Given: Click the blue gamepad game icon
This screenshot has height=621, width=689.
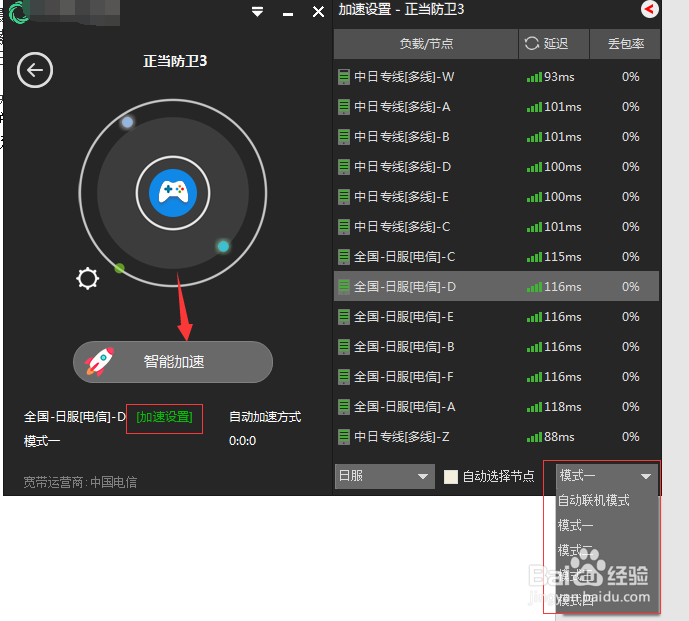Looking at the screenshot, I should tap(173, 192).
